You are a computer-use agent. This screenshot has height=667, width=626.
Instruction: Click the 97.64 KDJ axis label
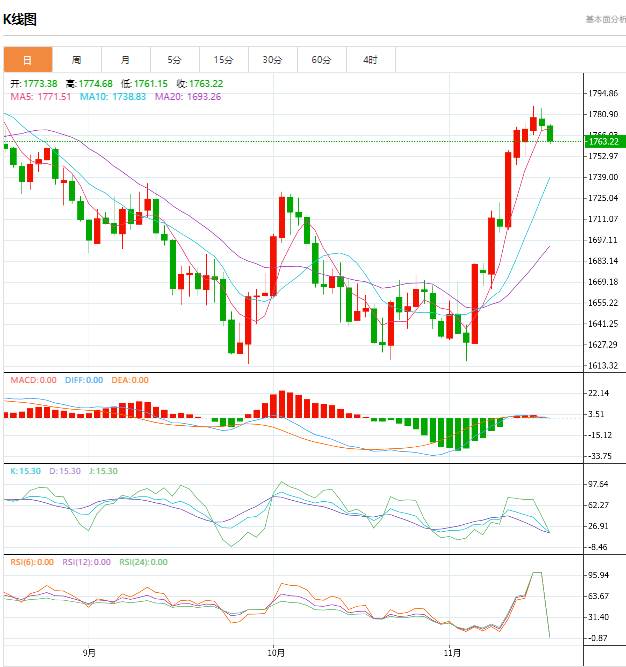click(598, 484)
